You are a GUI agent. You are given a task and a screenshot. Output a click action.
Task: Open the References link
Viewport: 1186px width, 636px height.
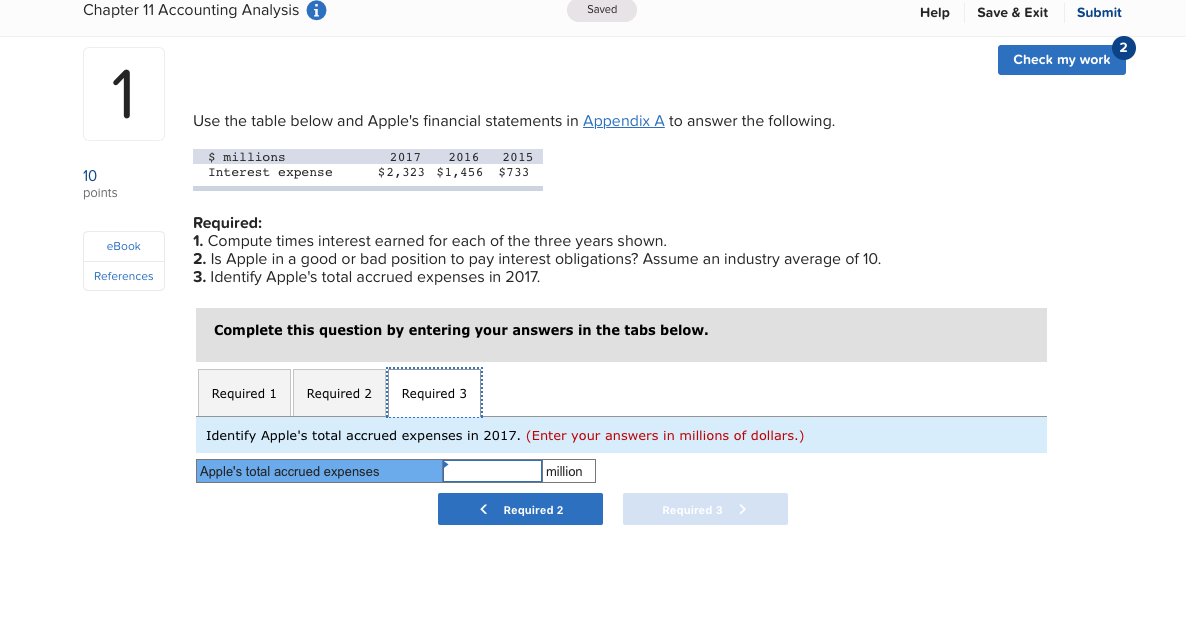pos(123,276)
